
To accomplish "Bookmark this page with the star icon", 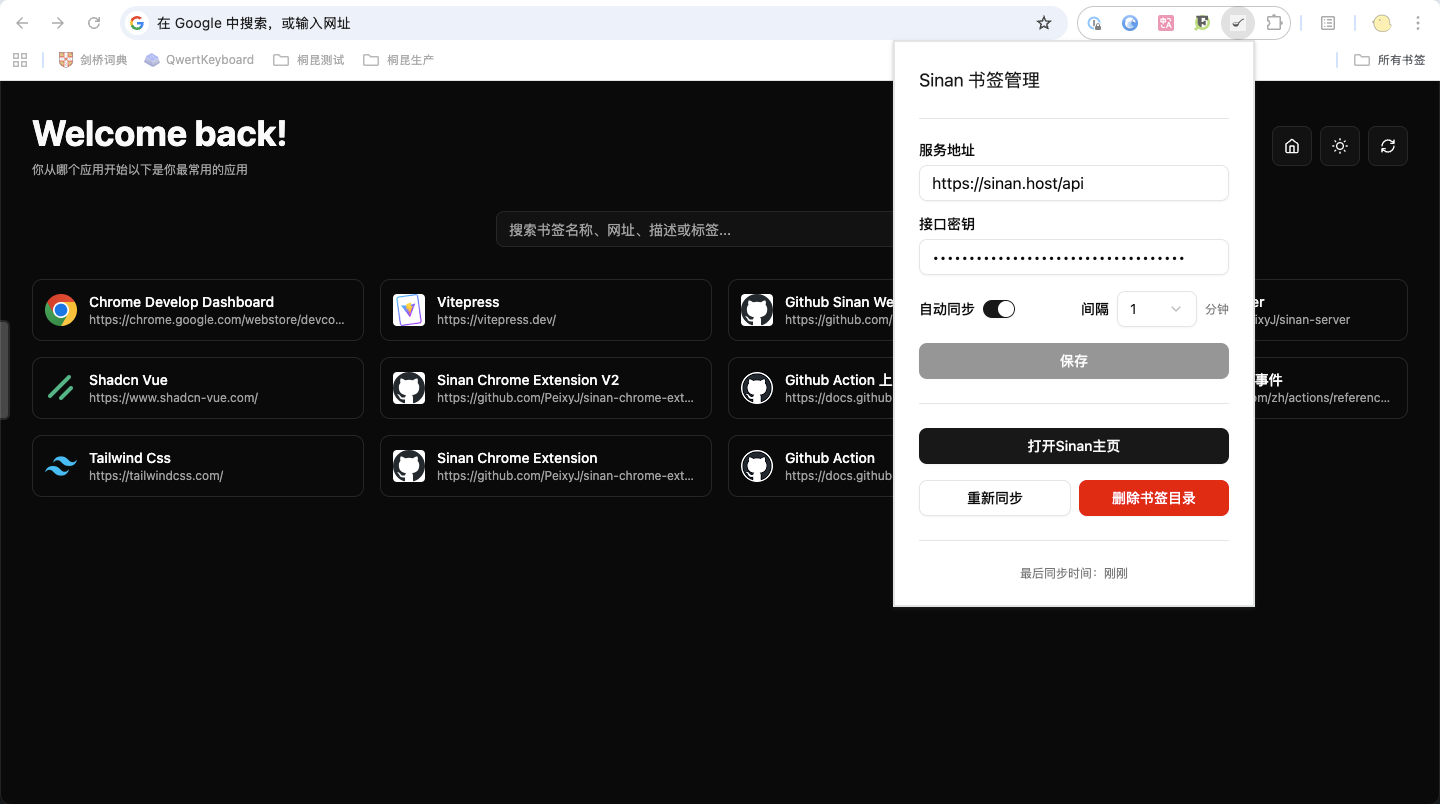I will coord(1044,23).
